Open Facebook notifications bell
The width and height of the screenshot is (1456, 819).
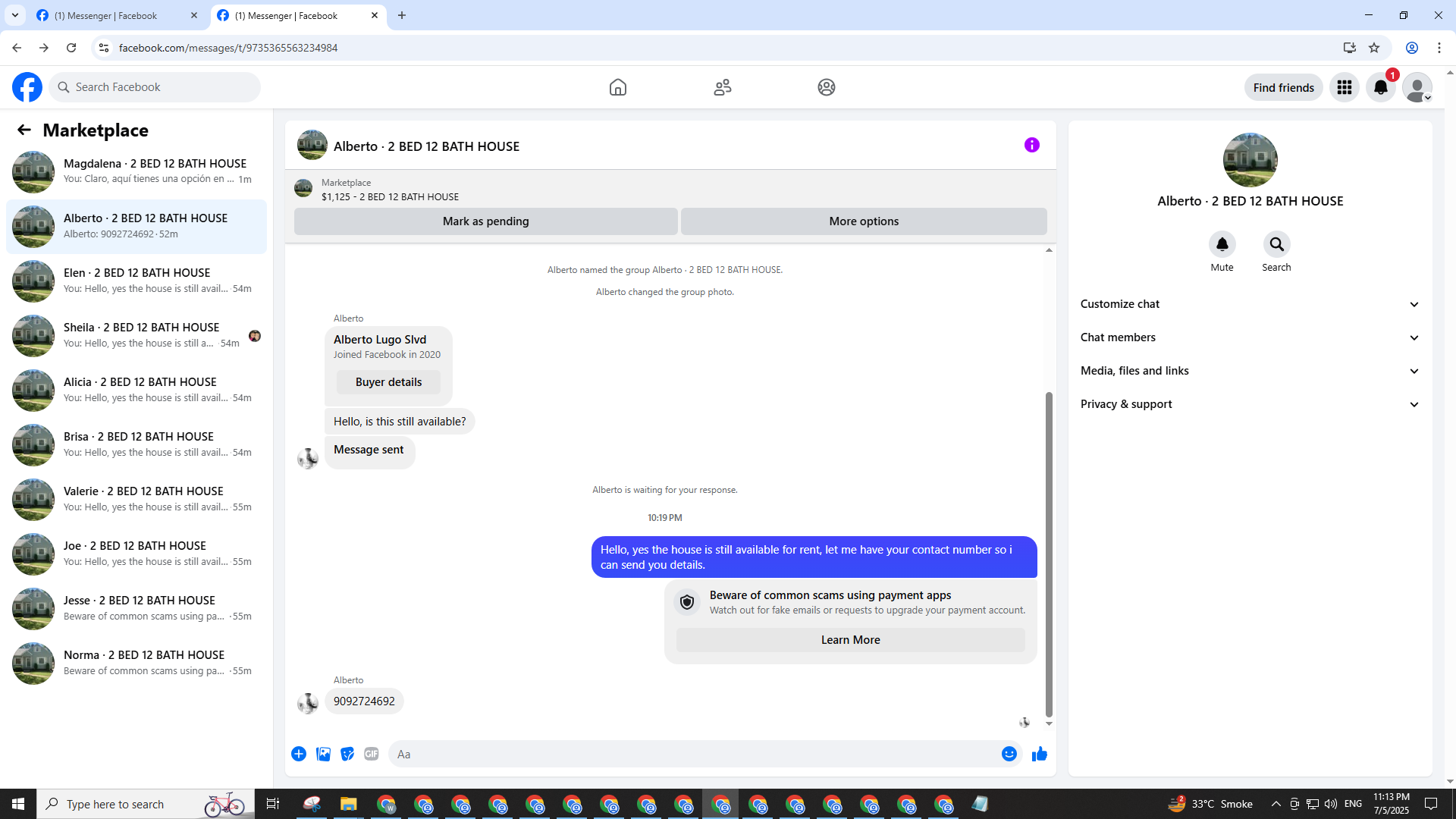(x=1380, y=88)
